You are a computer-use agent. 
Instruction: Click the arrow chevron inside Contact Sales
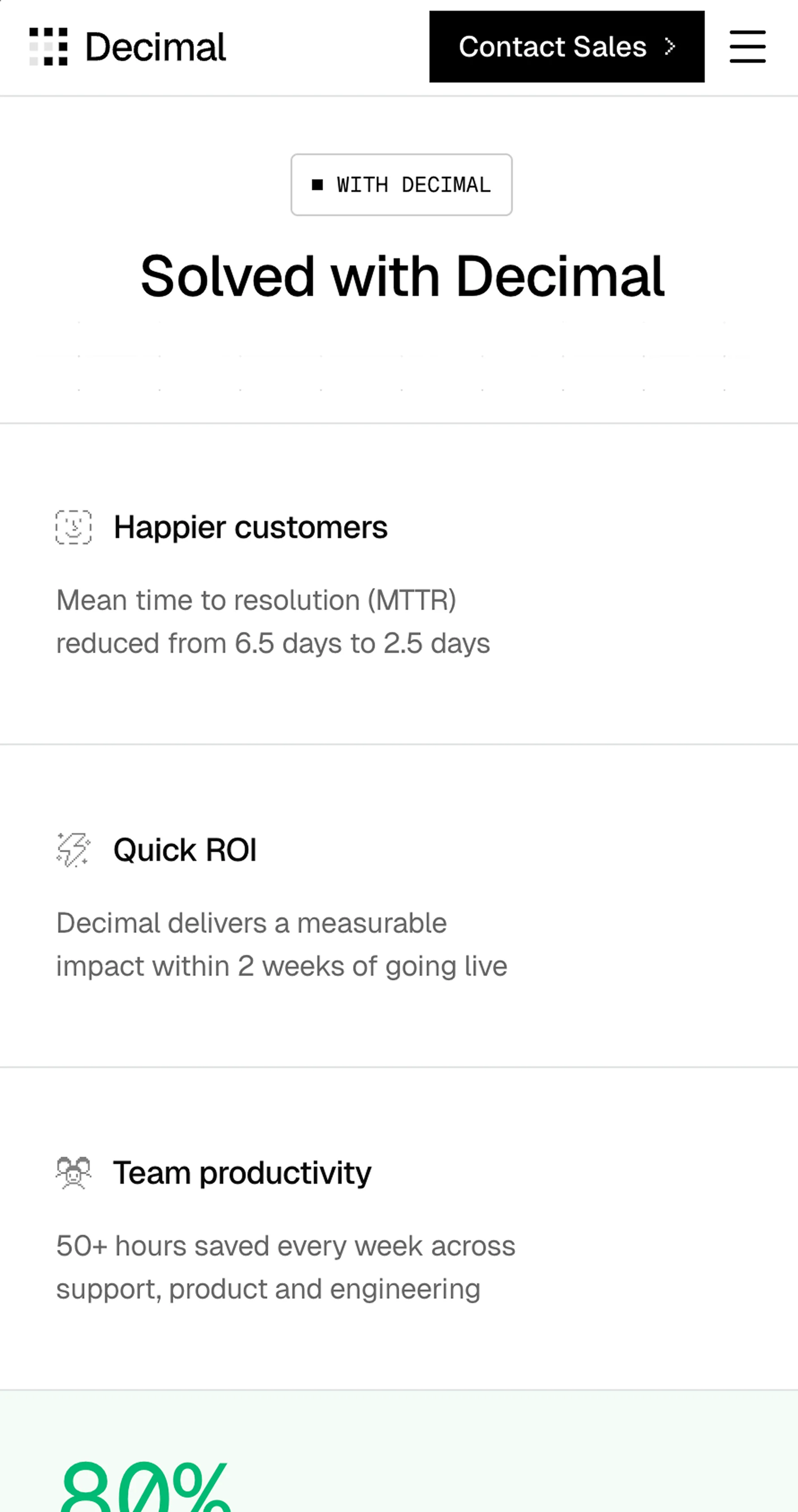pos(669,46)
